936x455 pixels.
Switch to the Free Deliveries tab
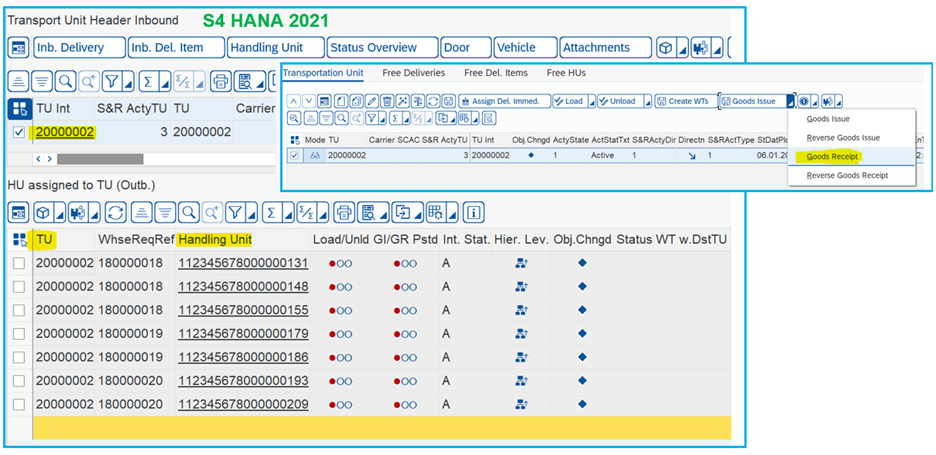[414, 73]
